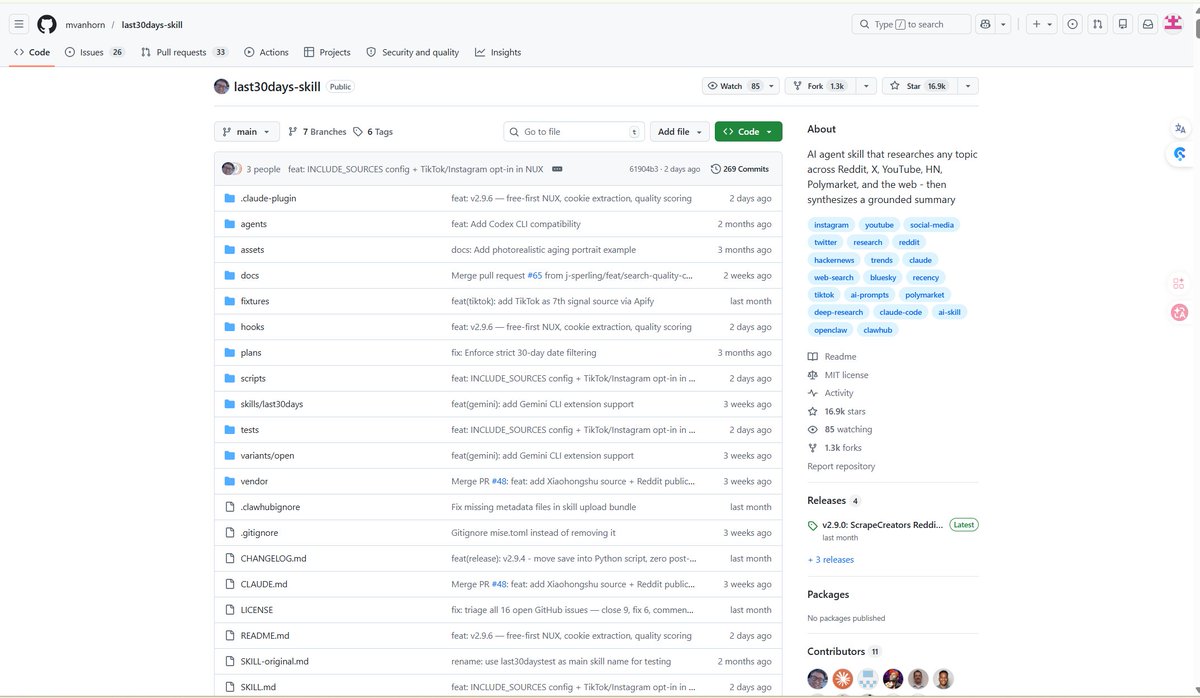This screenshot has height=698, width=1200.
Task: Expand the Fork options dropdown arrow
Action: 865,86
